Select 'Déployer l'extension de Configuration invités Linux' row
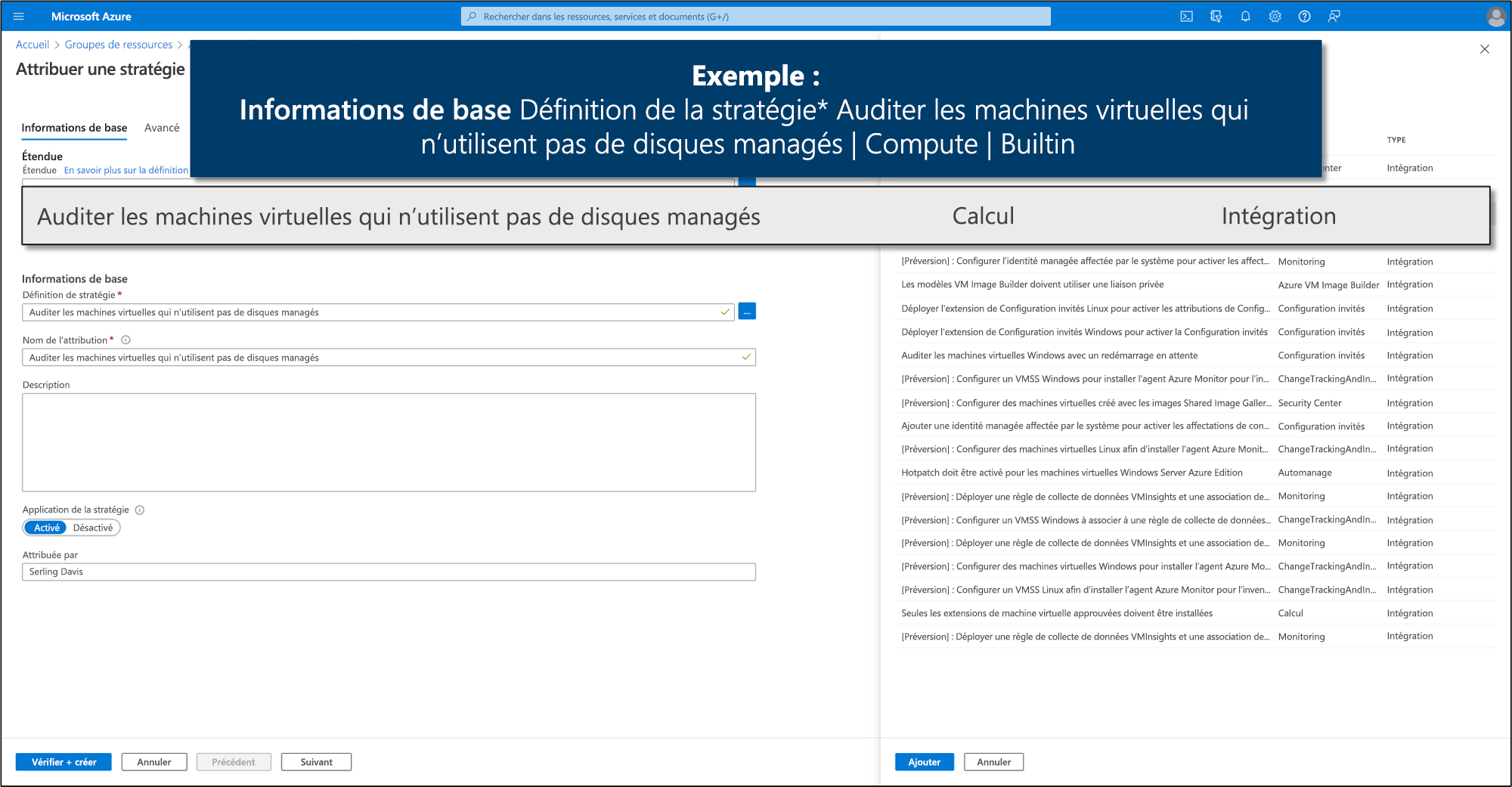 [x=1194, y=308]
